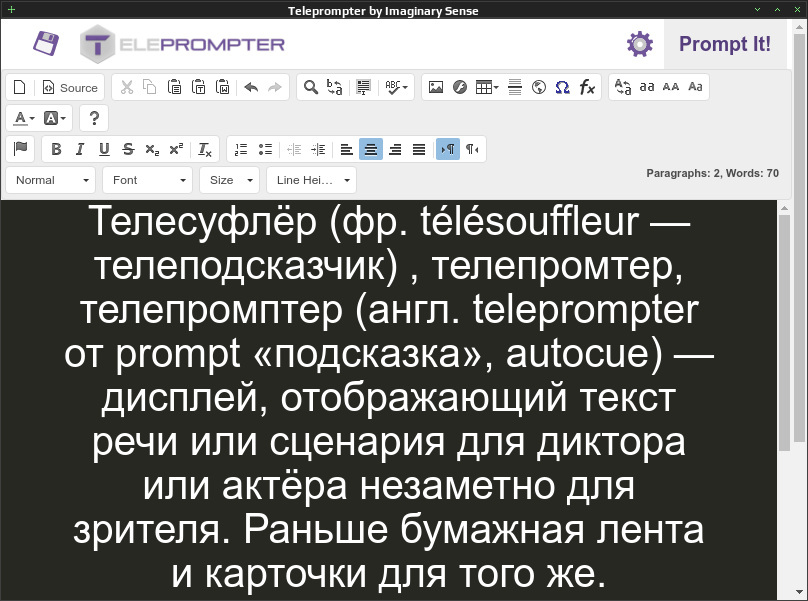The height and width of the screenshot is (601, 808).
Task: Insert a horizontal line
Action: click(x=515, y=87)
